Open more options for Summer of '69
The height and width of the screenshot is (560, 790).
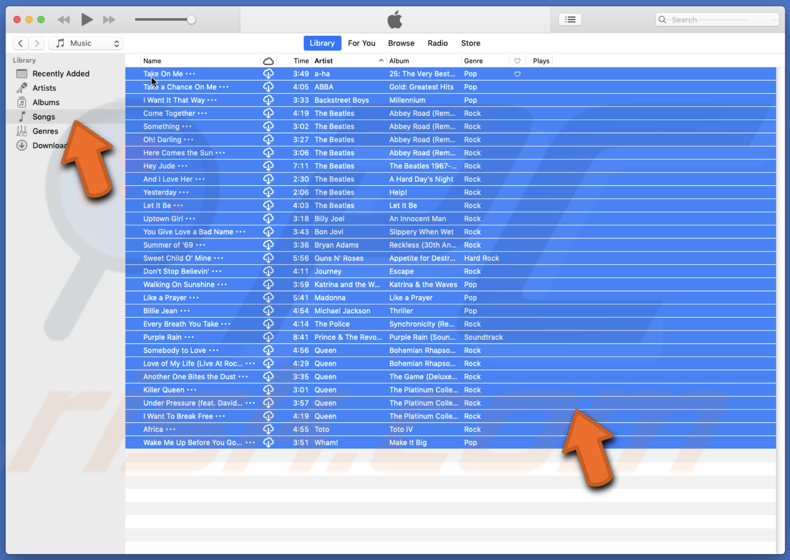coord(201,245)
